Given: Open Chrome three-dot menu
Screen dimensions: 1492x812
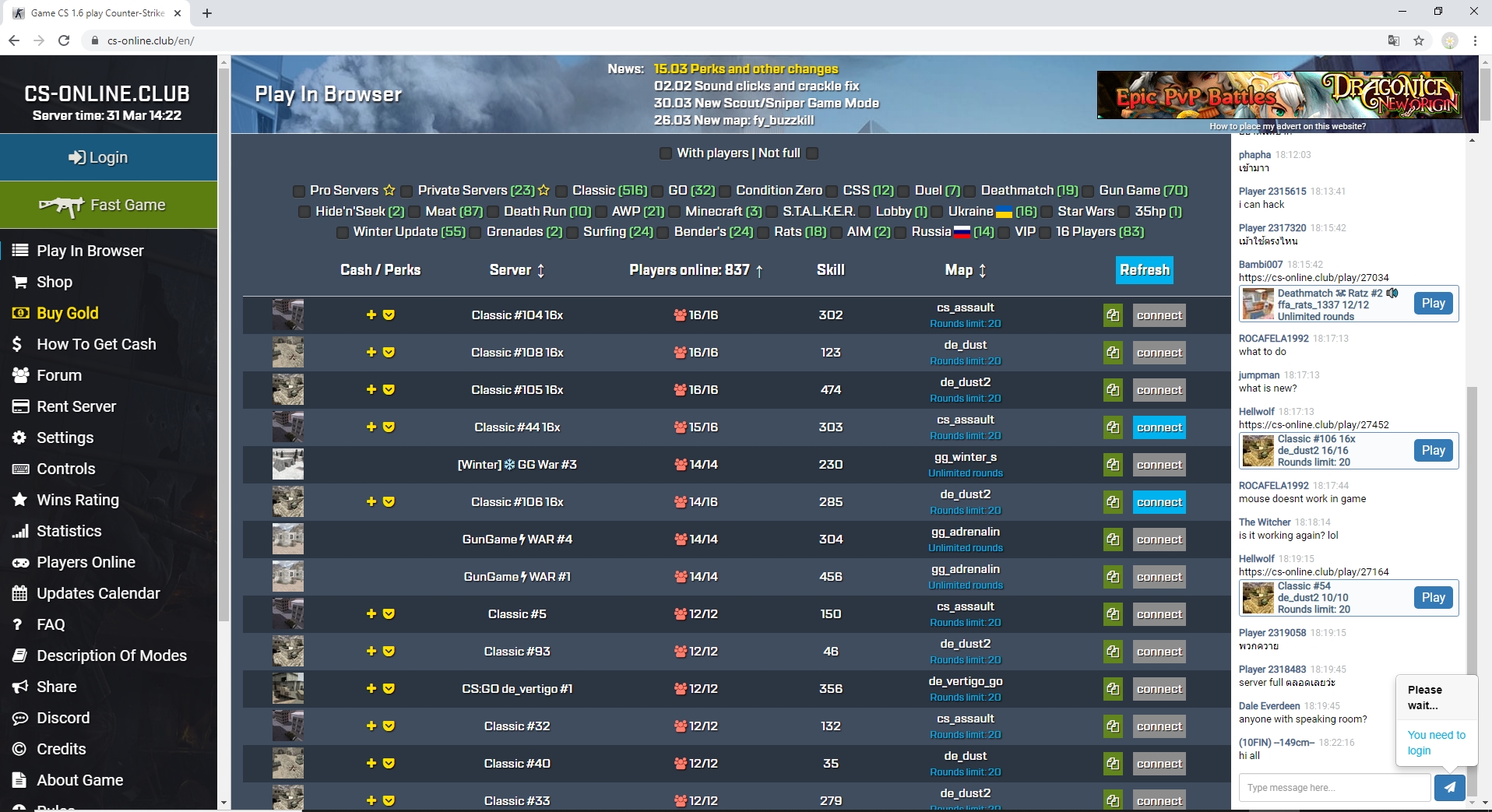Looking at the screenshot, I should click(x=1475, y=40).
